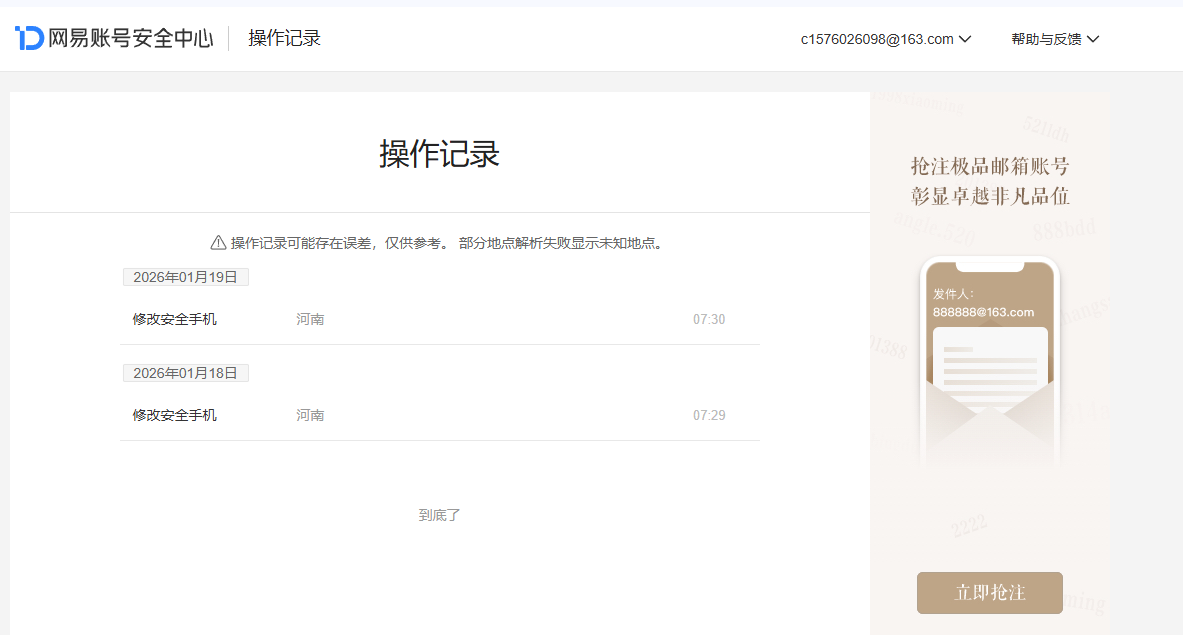Click the 抢注极品邮箱账号 ad headline
1183x635 pixels.
pos(990,166)
